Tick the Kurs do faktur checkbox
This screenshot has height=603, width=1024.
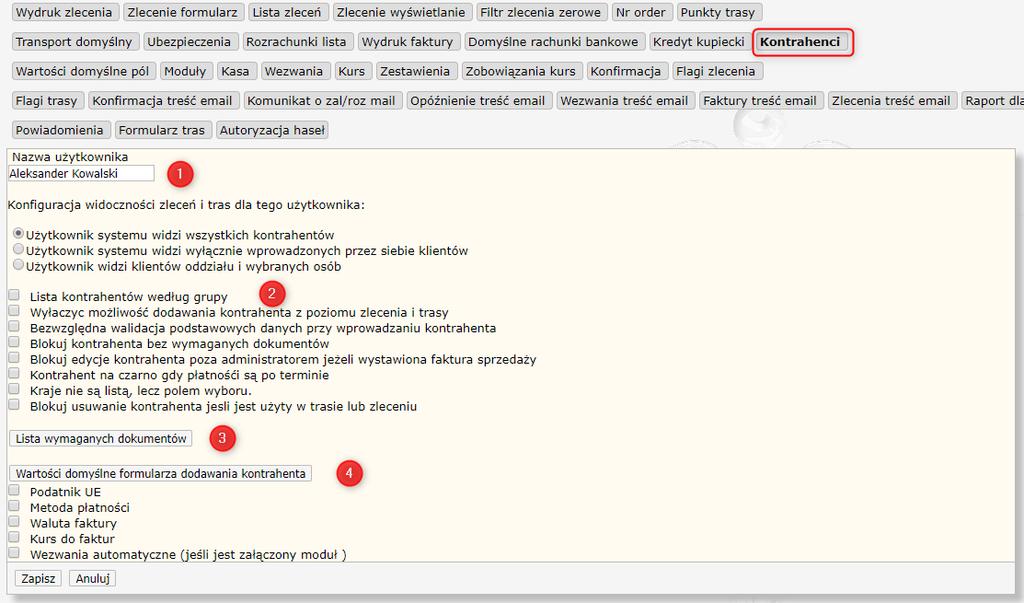(x=14, y=538)
